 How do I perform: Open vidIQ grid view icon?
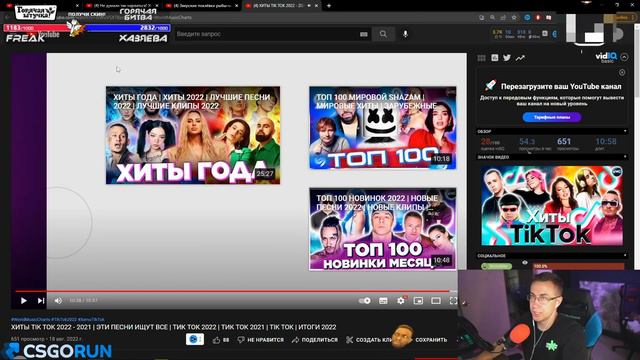tap(482, 58)
